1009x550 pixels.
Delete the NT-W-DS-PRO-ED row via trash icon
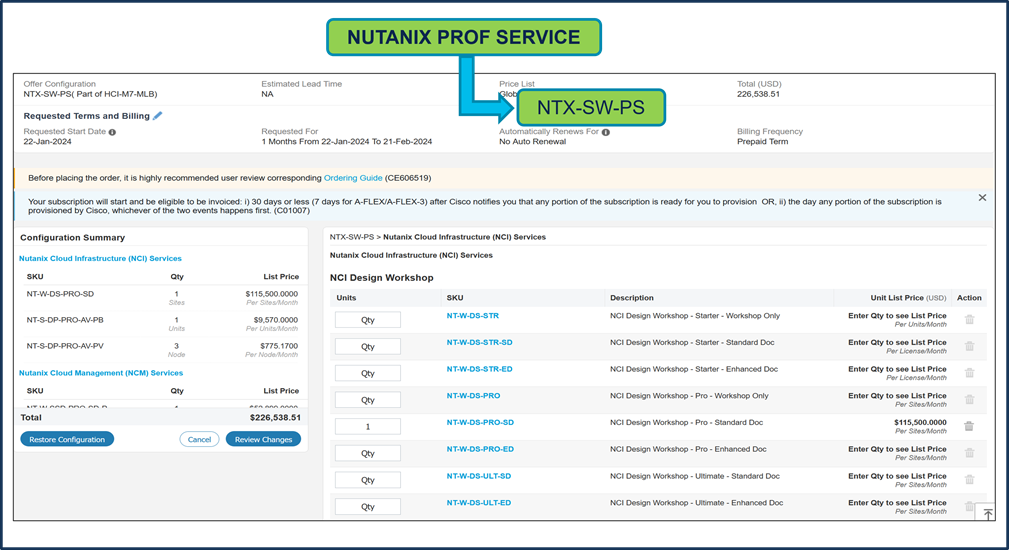[x=969, y=453]
